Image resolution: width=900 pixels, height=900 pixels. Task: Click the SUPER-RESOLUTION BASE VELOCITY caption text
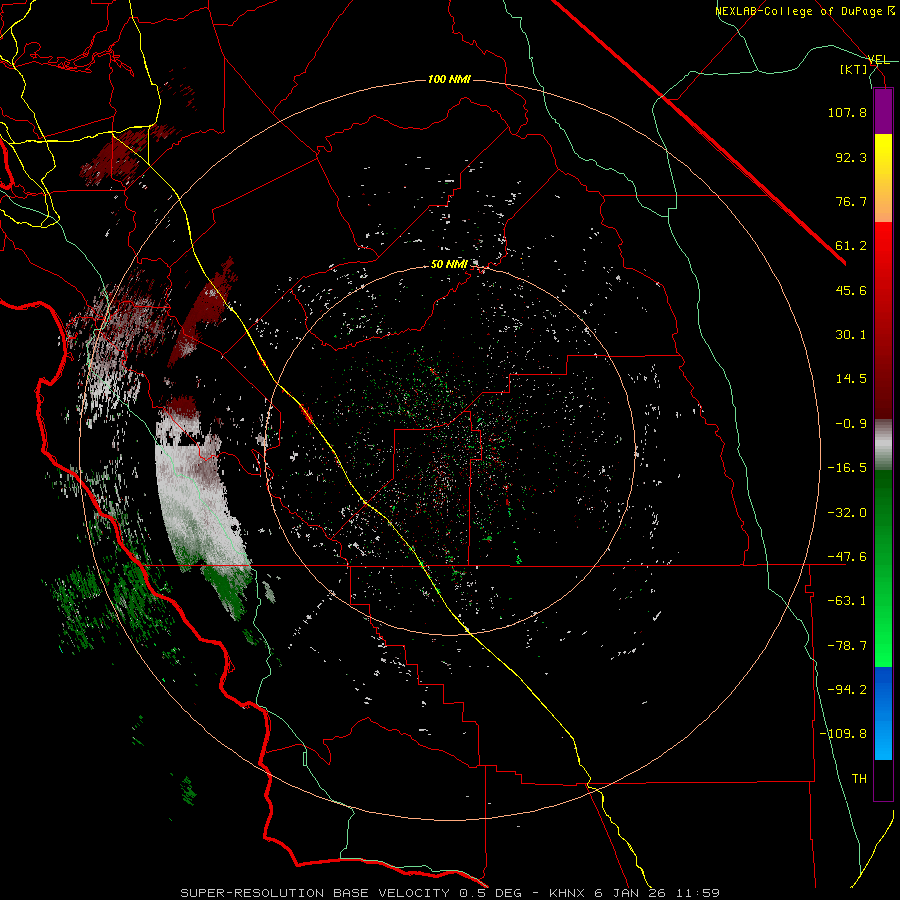tap(317, 893)
